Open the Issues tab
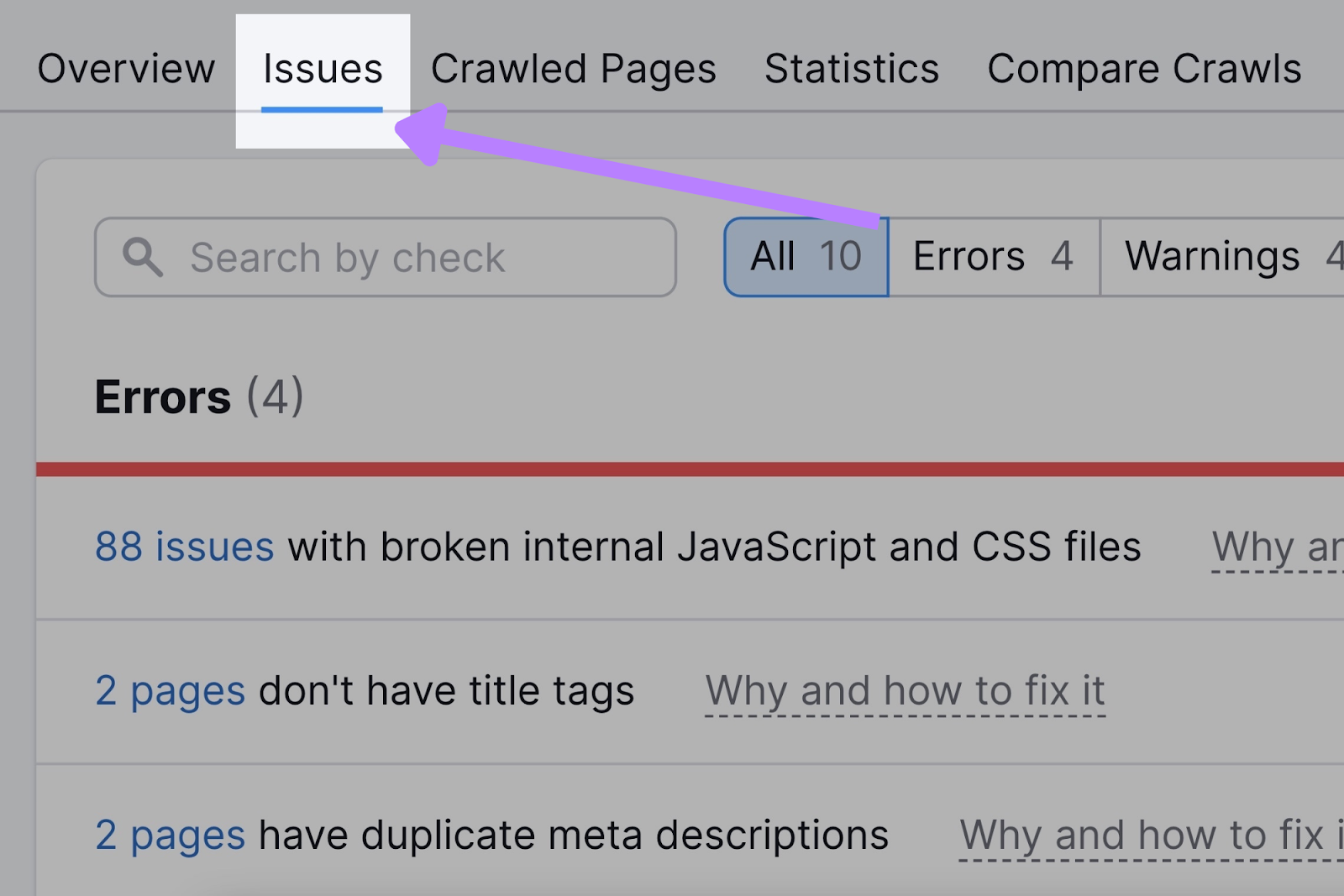Viewport: 1344px width, 896px height. tap(323, 69)
